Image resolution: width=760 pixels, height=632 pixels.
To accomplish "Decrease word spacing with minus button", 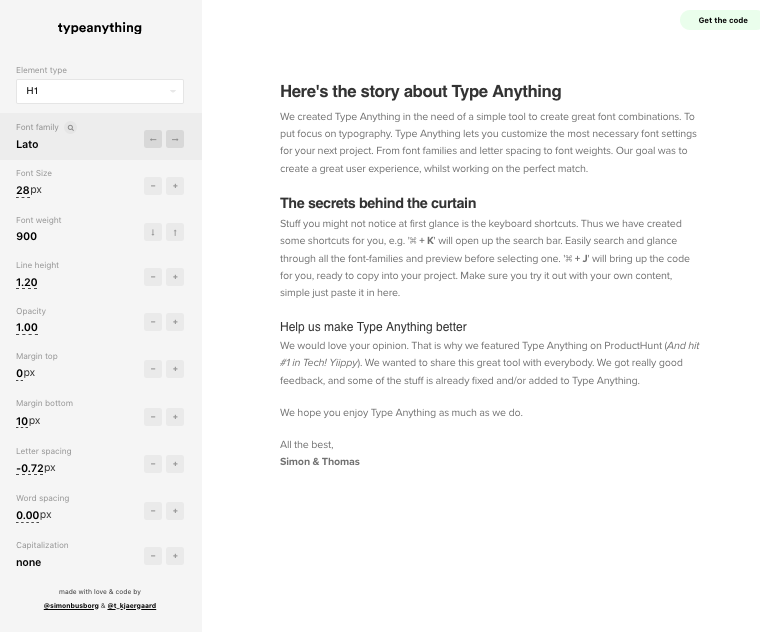I will tap(153, 511).
